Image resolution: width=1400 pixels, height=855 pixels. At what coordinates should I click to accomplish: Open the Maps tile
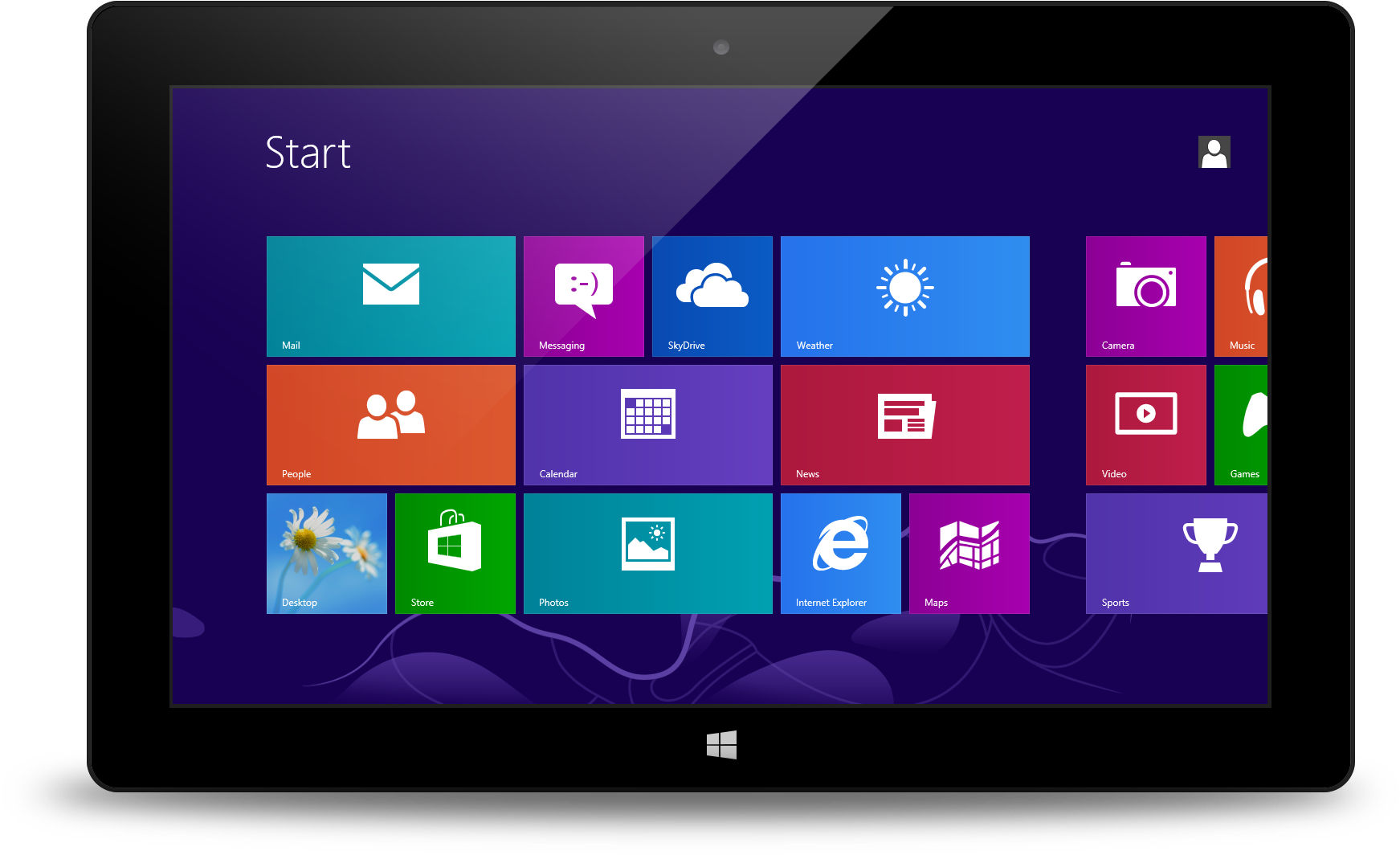point(969,553)
